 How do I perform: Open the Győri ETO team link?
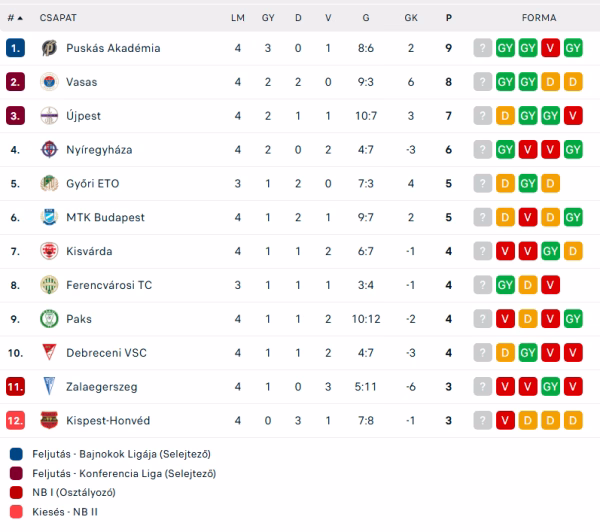pos(93,183)
